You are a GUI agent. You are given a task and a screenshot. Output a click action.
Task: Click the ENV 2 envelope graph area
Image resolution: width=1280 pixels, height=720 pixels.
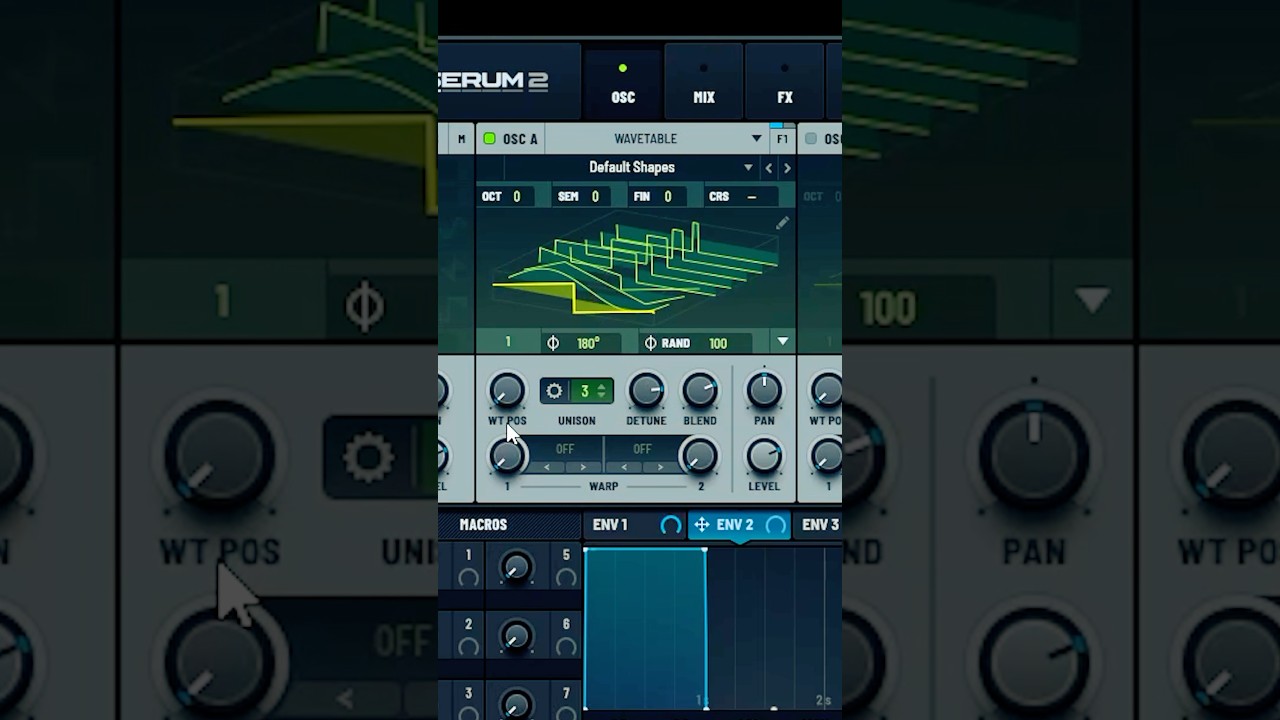tap(712, 628)
